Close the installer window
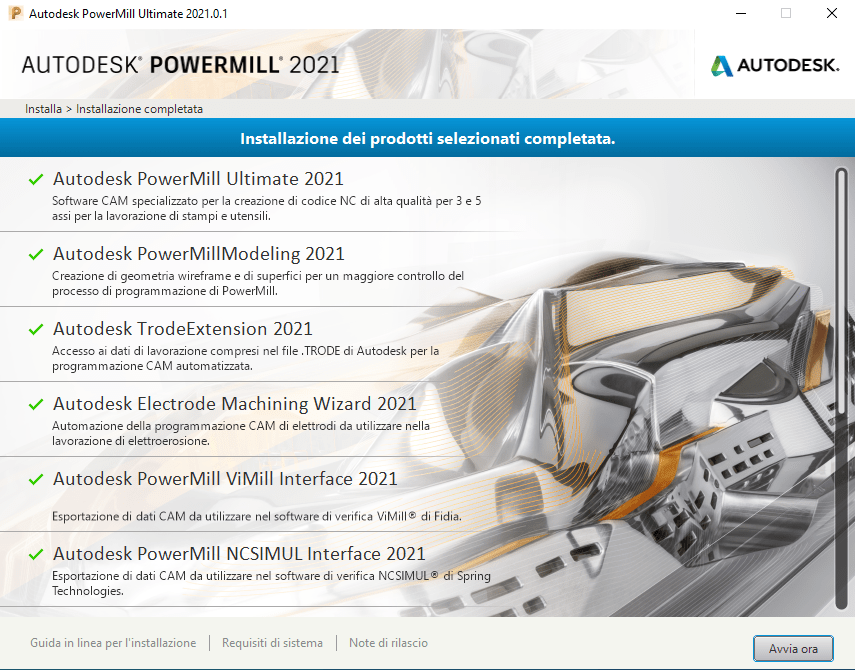 click(x=832, y=13)
